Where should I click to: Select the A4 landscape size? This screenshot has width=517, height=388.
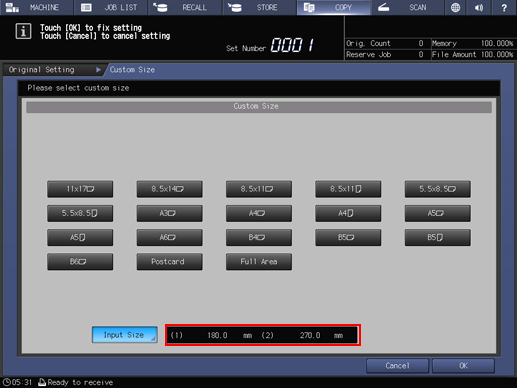[x=259, y=213]
